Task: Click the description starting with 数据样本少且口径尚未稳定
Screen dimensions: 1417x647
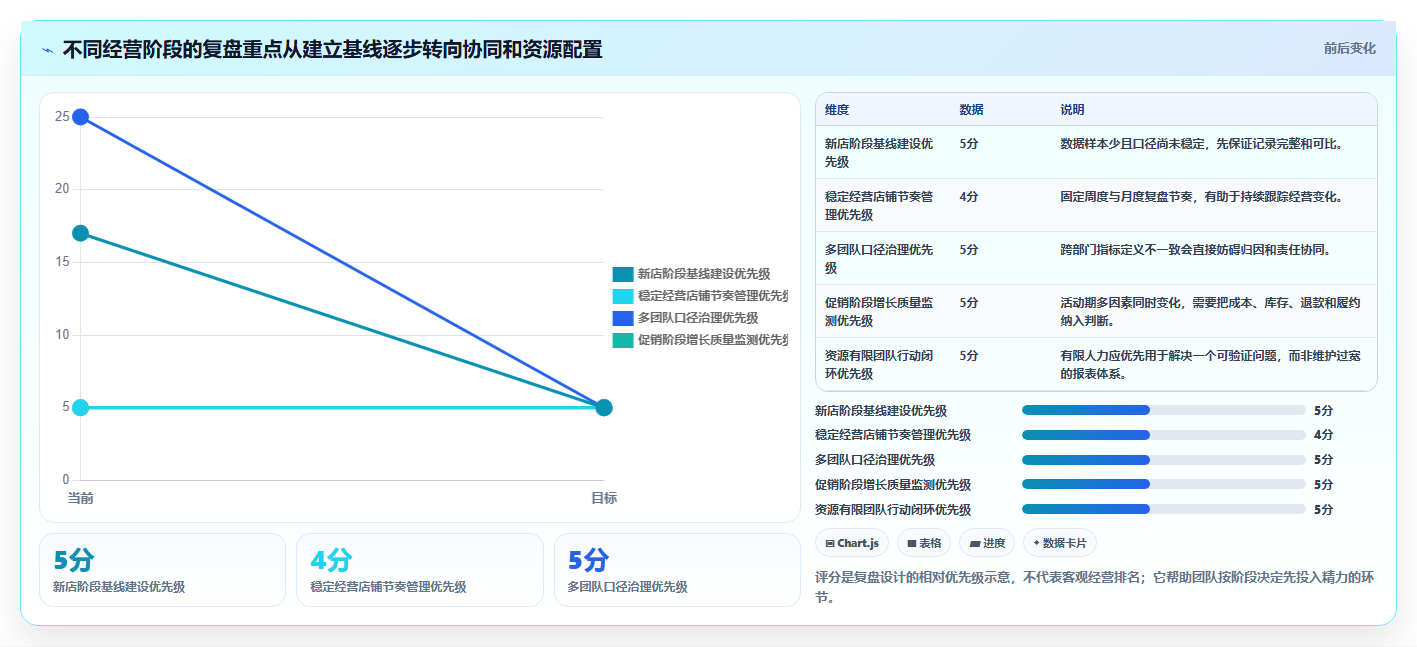Action: pyautogui.click(x=1201, y=144)
